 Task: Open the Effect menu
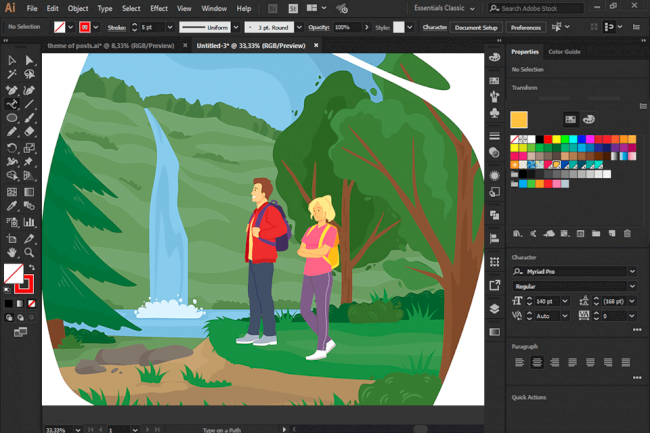158,8
